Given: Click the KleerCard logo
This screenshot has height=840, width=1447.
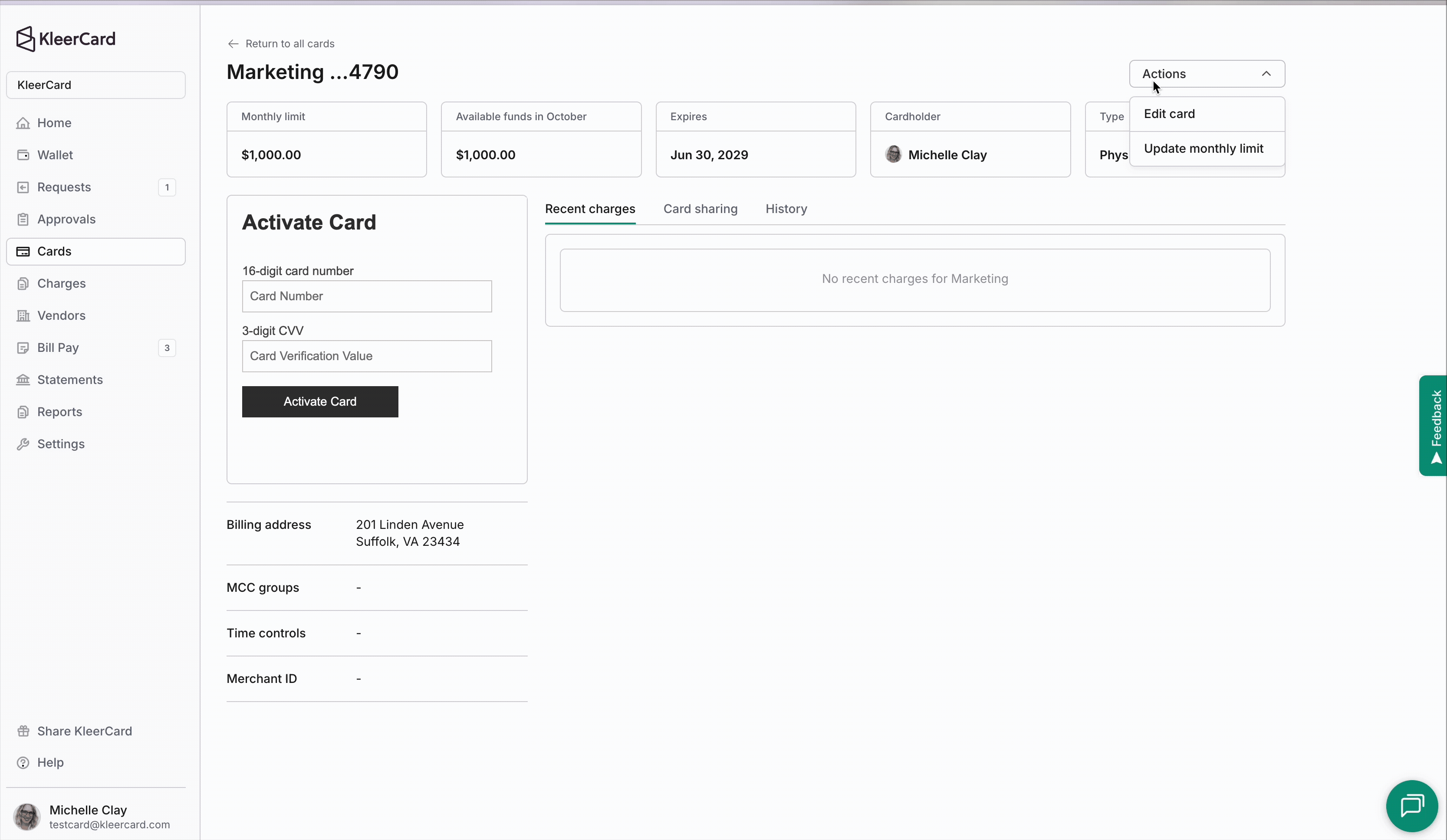Looking at the screenshot, I should pos(66,39).
